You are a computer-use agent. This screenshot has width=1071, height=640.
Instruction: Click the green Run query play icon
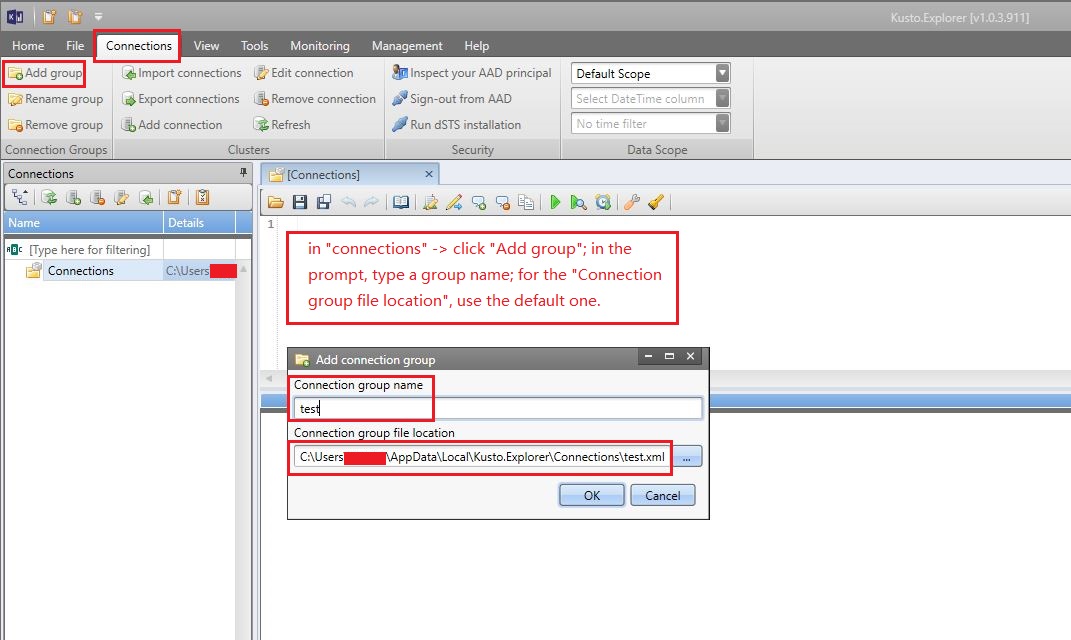[555, 202]
